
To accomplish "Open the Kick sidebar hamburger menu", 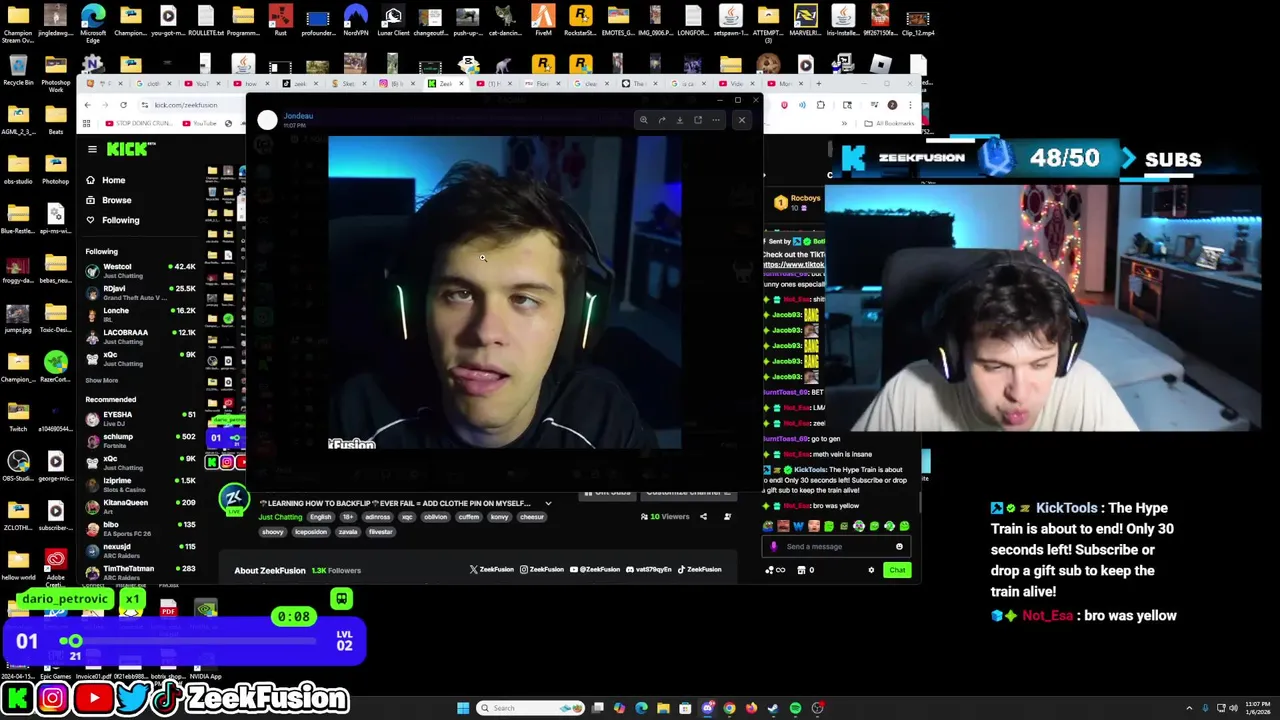I will (x=92, y=149).
